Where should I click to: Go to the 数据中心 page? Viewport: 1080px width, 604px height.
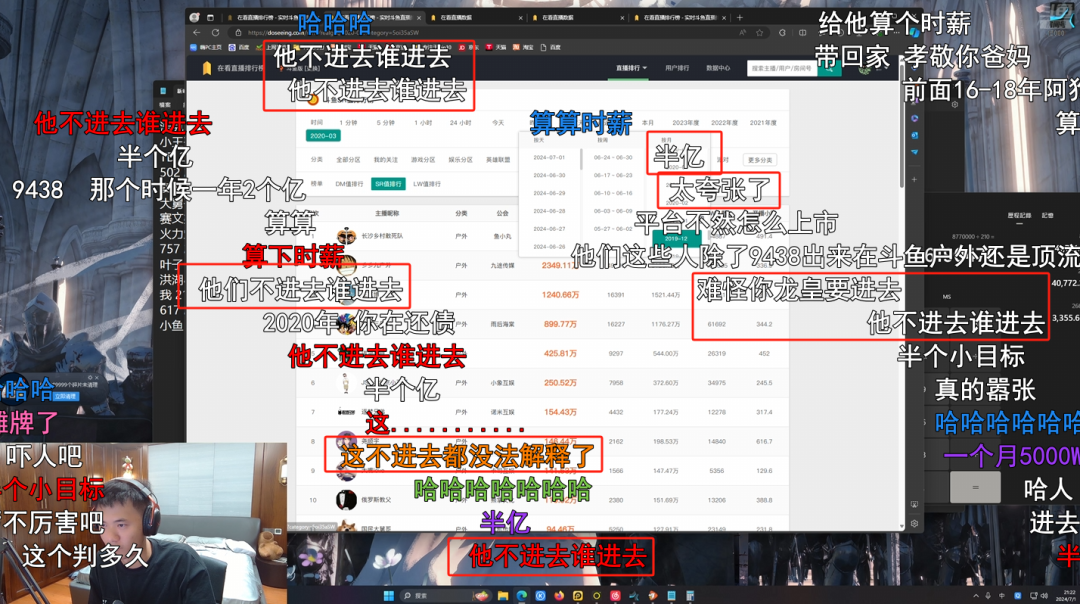[718, 68]
